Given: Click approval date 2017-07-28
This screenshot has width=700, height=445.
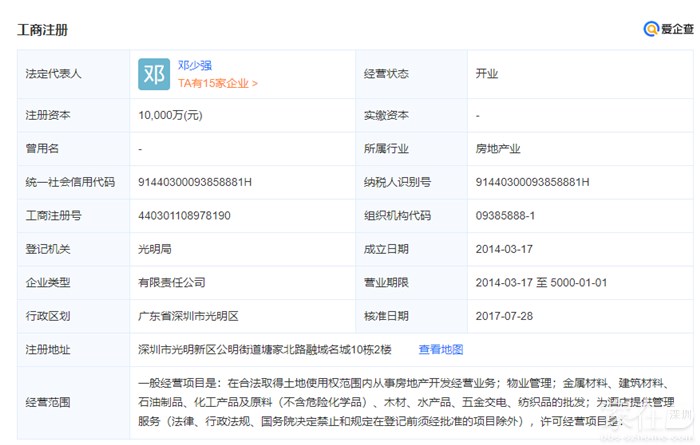Looking at the screenshot, I should tap(504, 316).
